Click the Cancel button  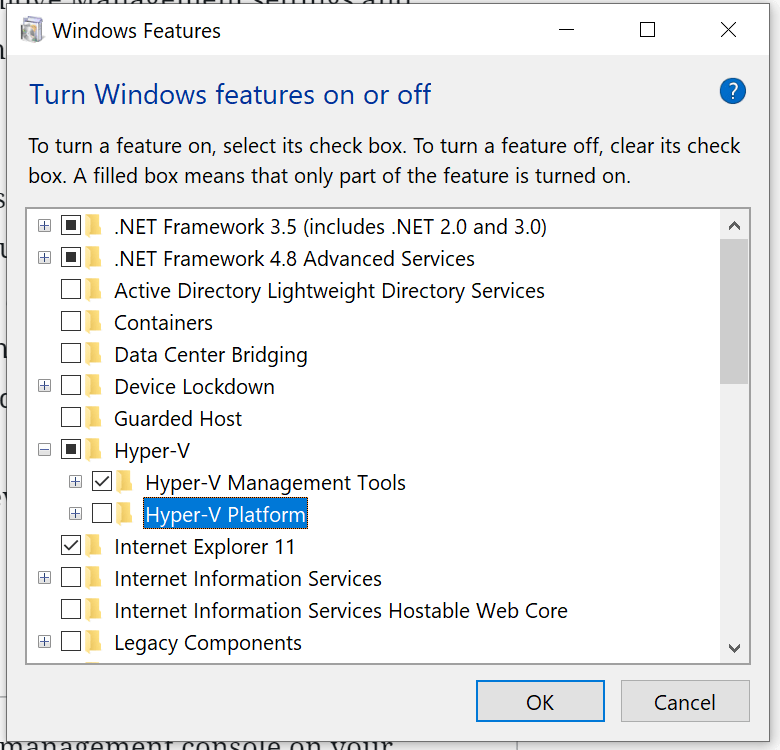click(685, 701)
